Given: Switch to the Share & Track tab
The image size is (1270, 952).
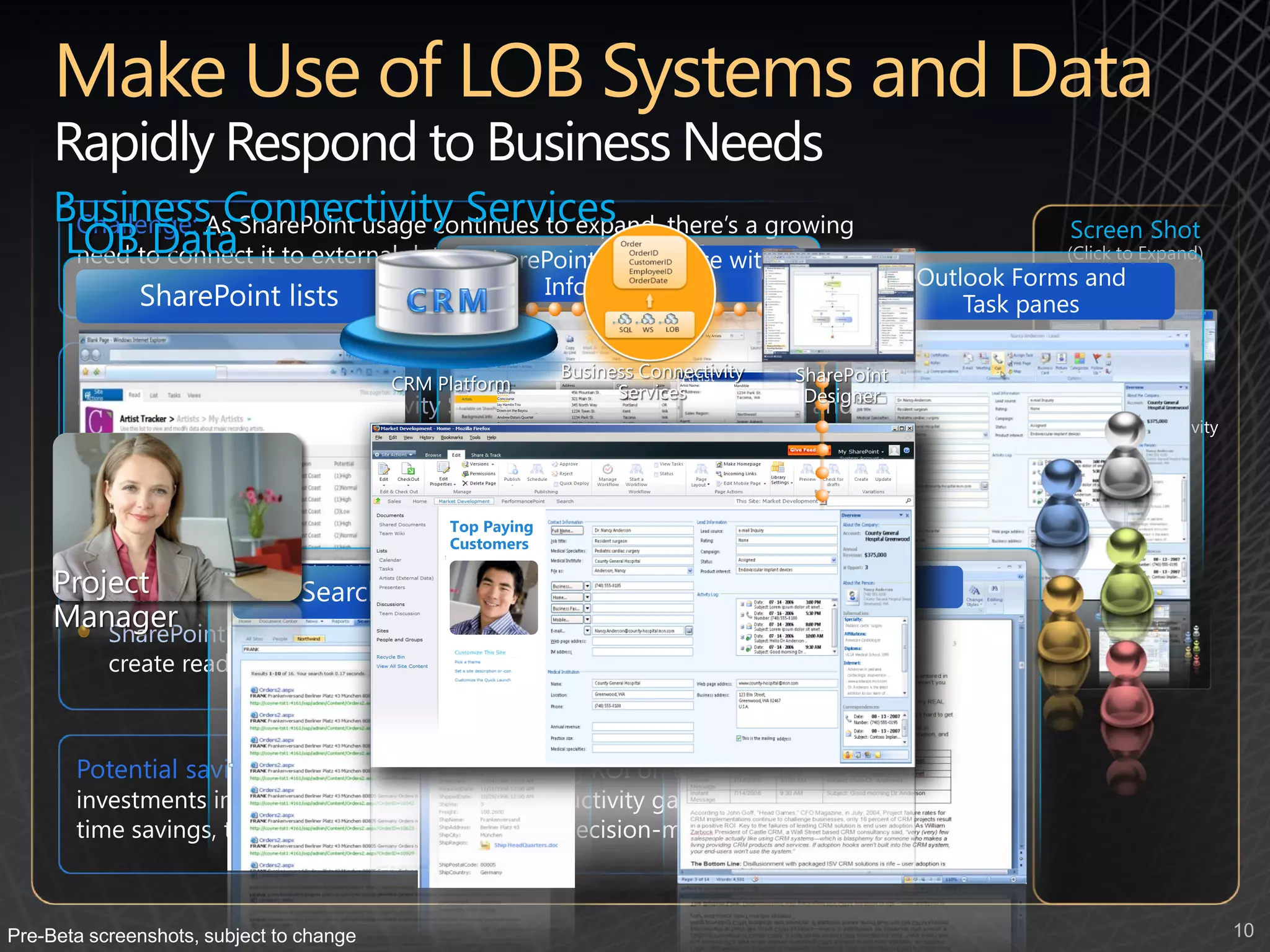Looking at the screenshot, I should click(486, 455).
